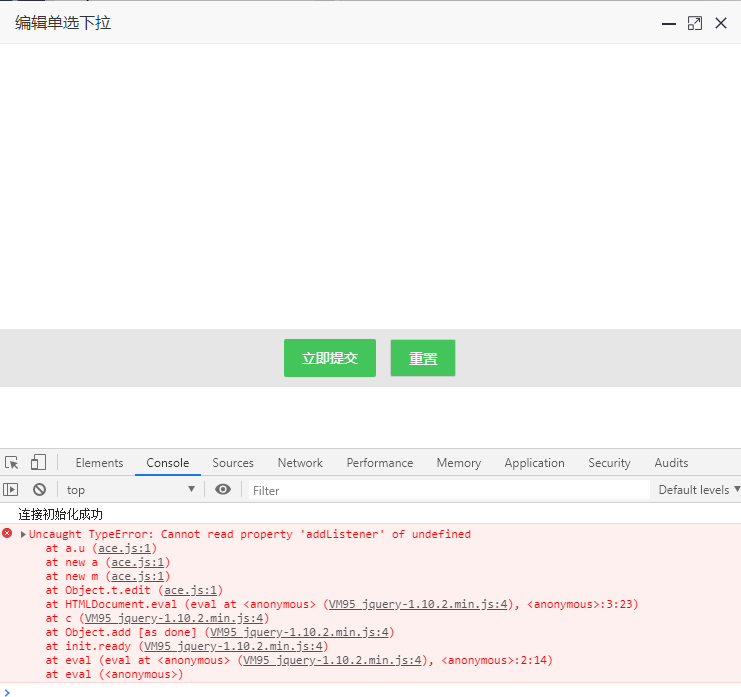This screenshot has height=697, width=741.
Task: Switch to the Application tab
Action: [534, 463]
